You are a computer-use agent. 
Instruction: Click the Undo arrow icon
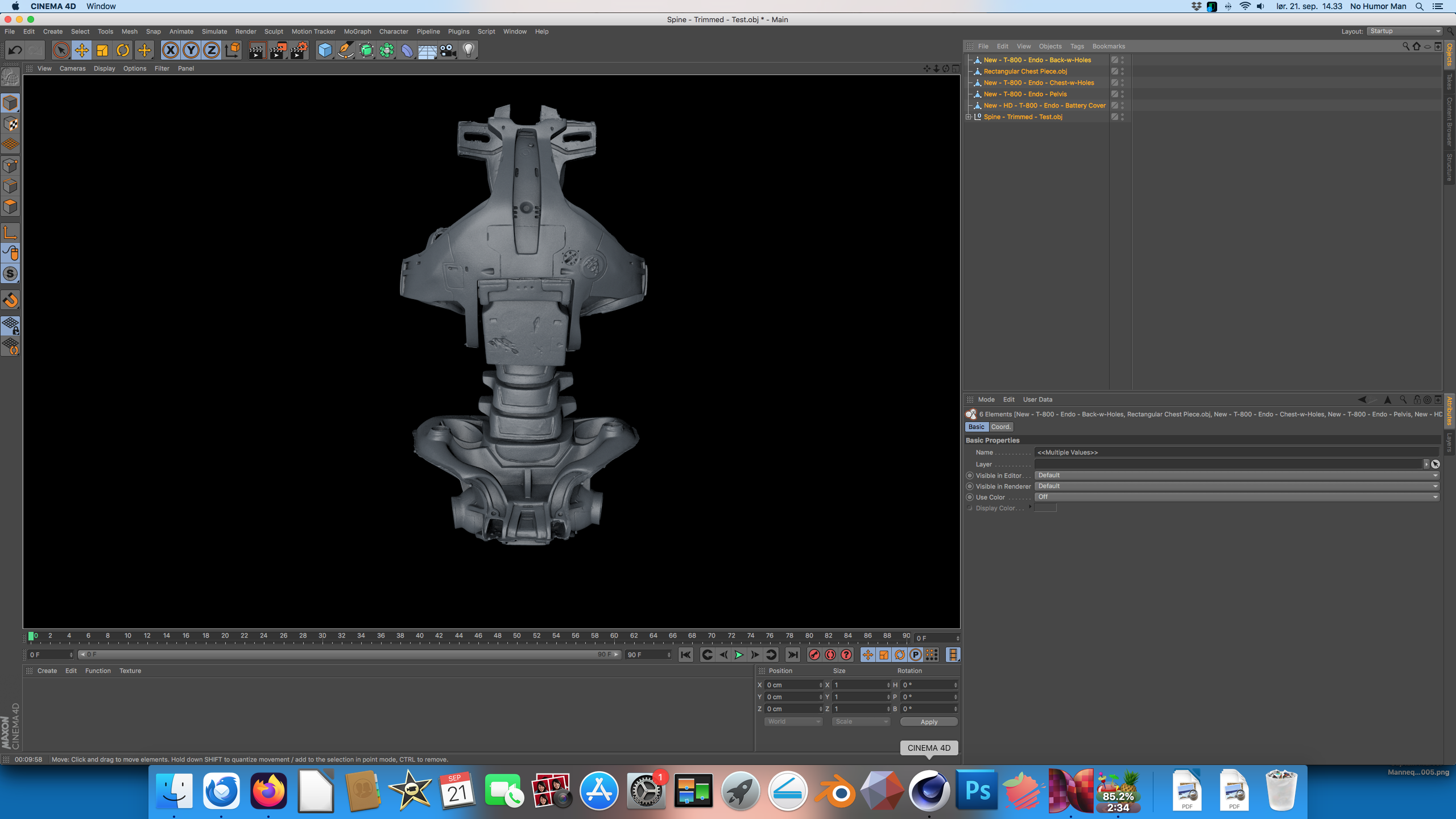(x=15, y=50)
